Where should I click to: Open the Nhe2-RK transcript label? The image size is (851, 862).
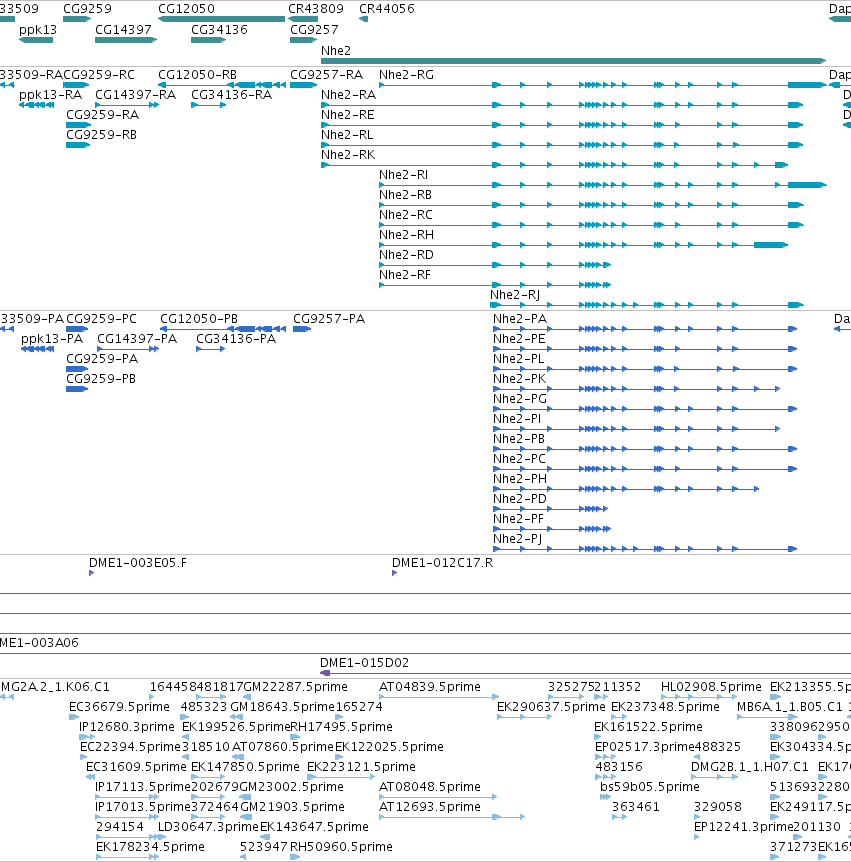(348, 154)
